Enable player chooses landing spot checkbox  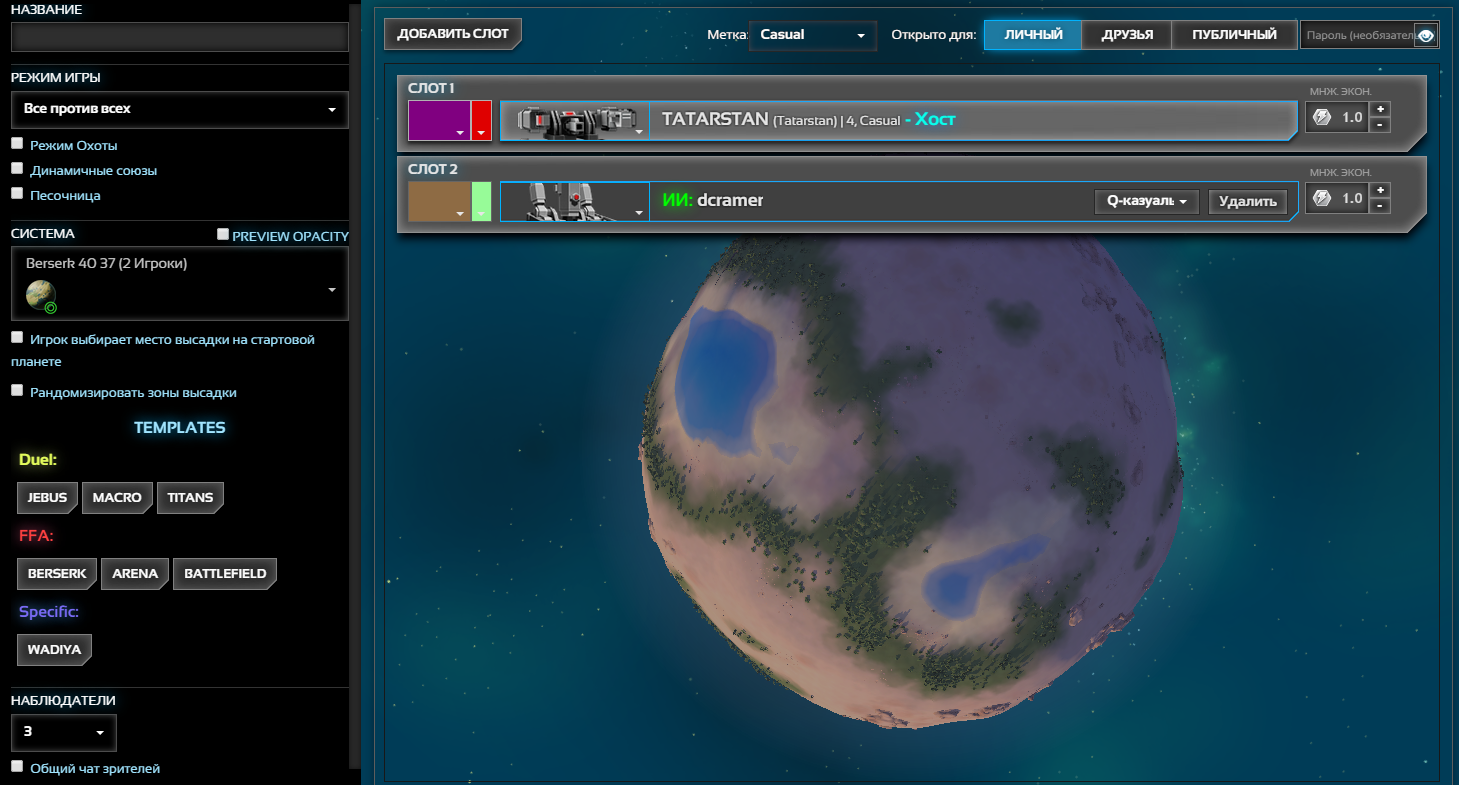click(17, 338)
